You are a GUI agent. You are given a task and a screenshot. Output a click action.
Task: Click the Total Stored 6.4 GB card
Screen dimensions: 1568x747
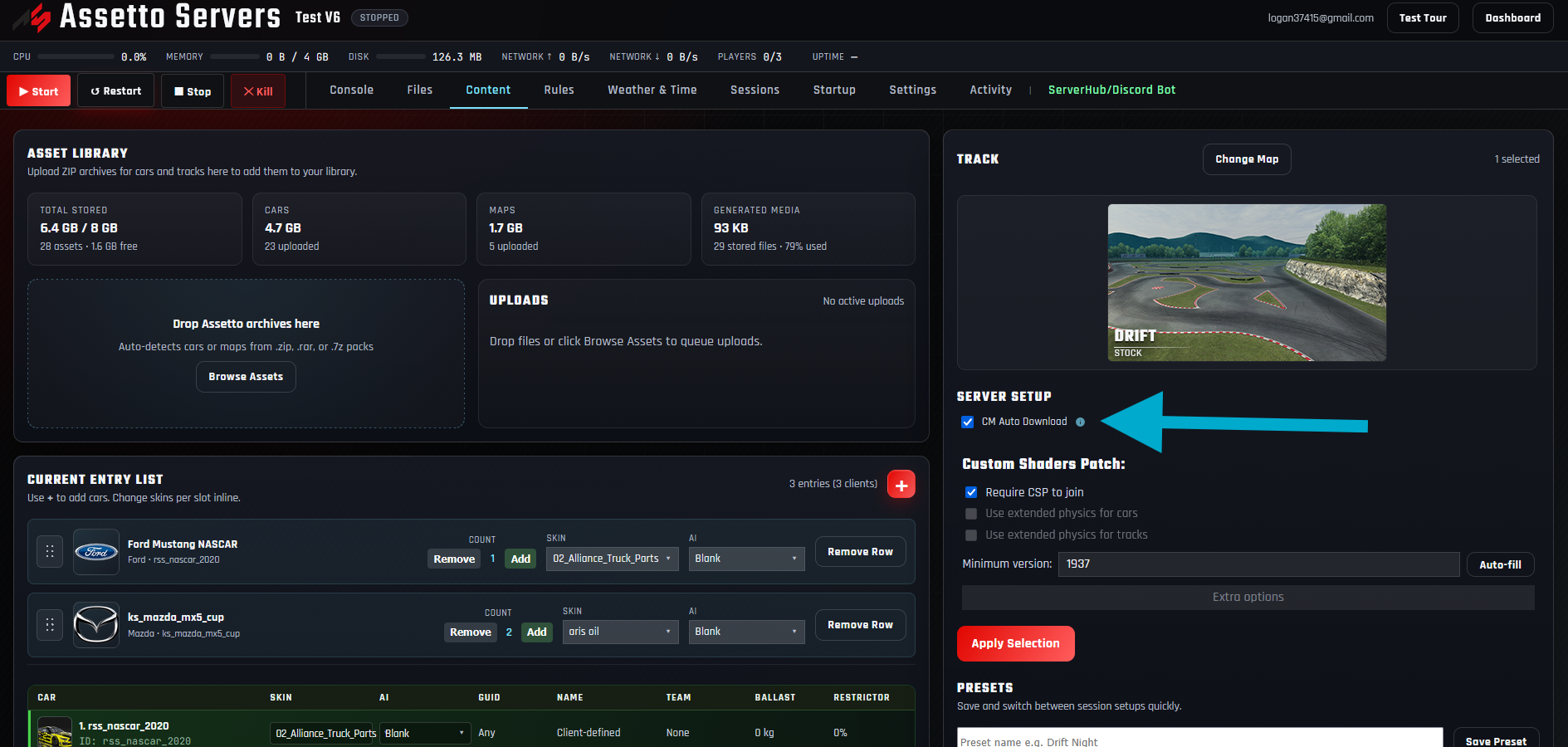pos(134,229)
